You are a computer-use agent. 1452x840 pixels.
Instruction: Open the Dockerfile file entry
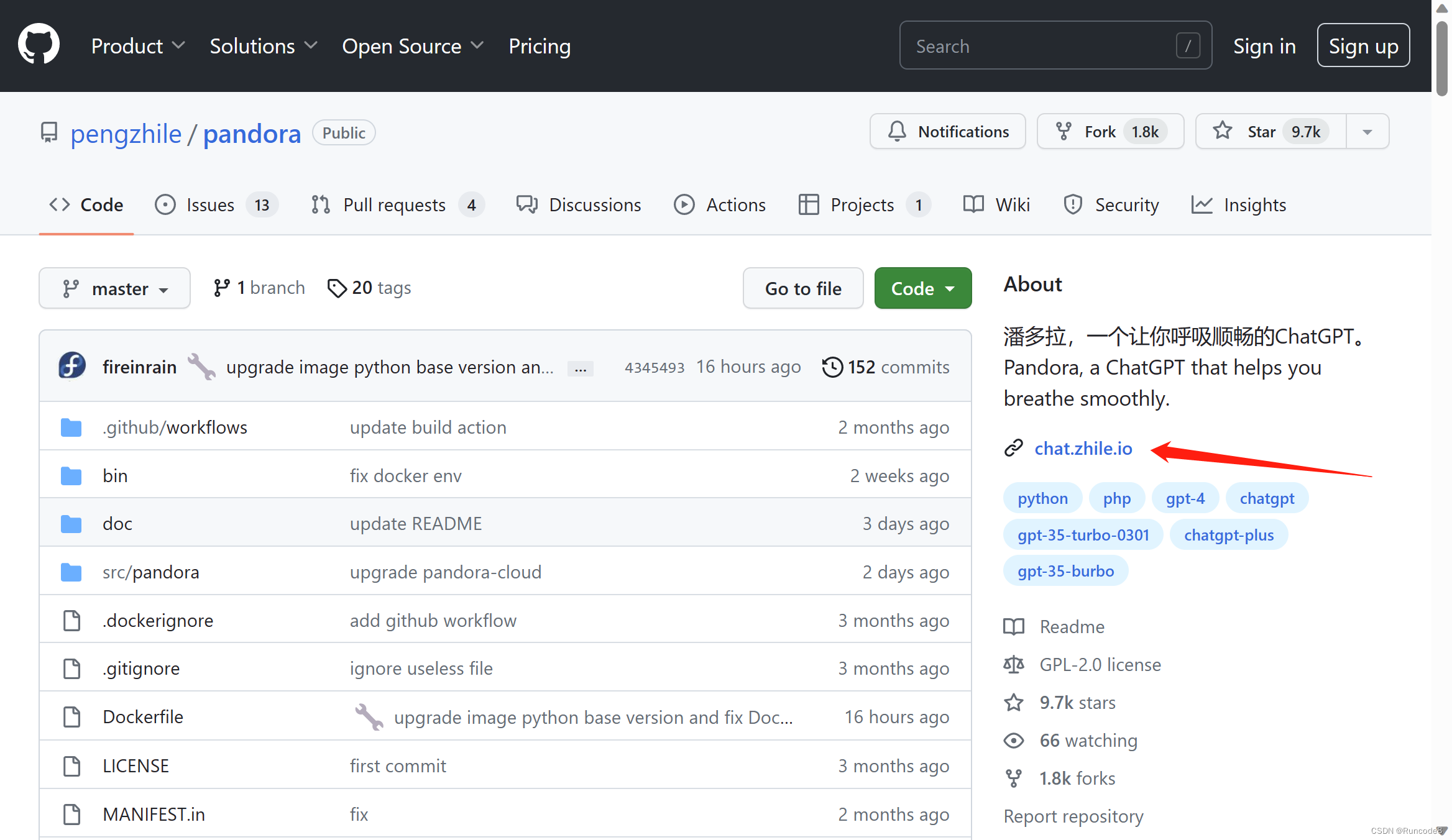[x=142, y=717]
